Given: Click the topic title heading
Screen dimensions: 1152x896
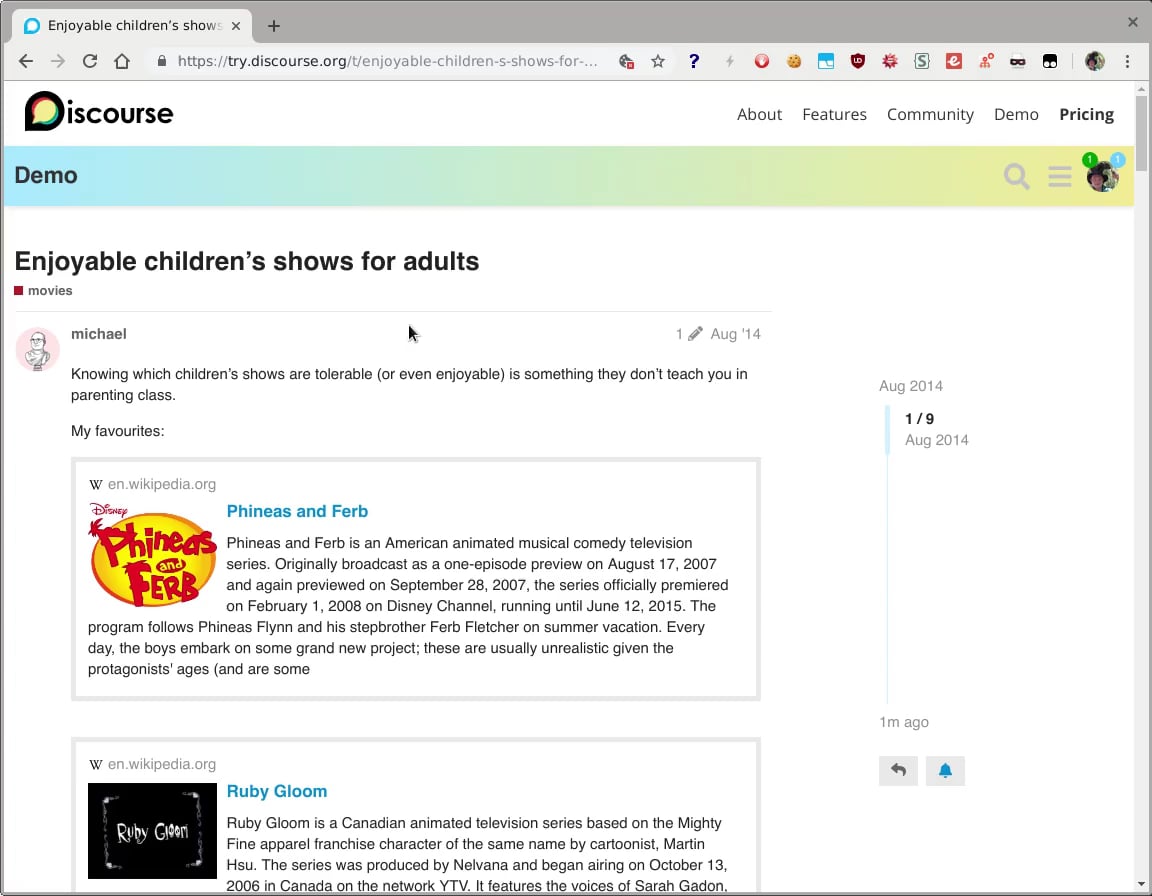Looking at the screenshot, I should pos(247,261).
